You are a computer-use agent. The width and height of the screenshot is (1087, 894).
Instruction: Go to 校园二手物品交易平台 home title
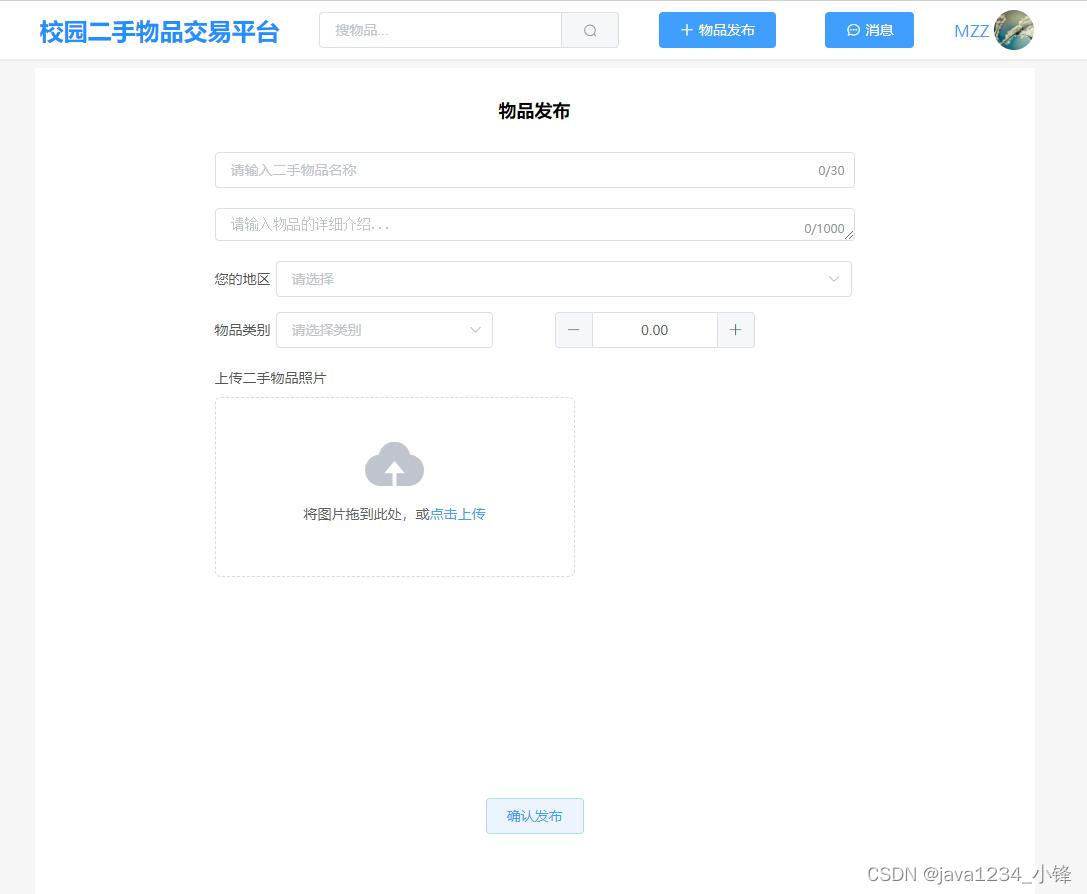pyautogui.click(x=159, y=32)
